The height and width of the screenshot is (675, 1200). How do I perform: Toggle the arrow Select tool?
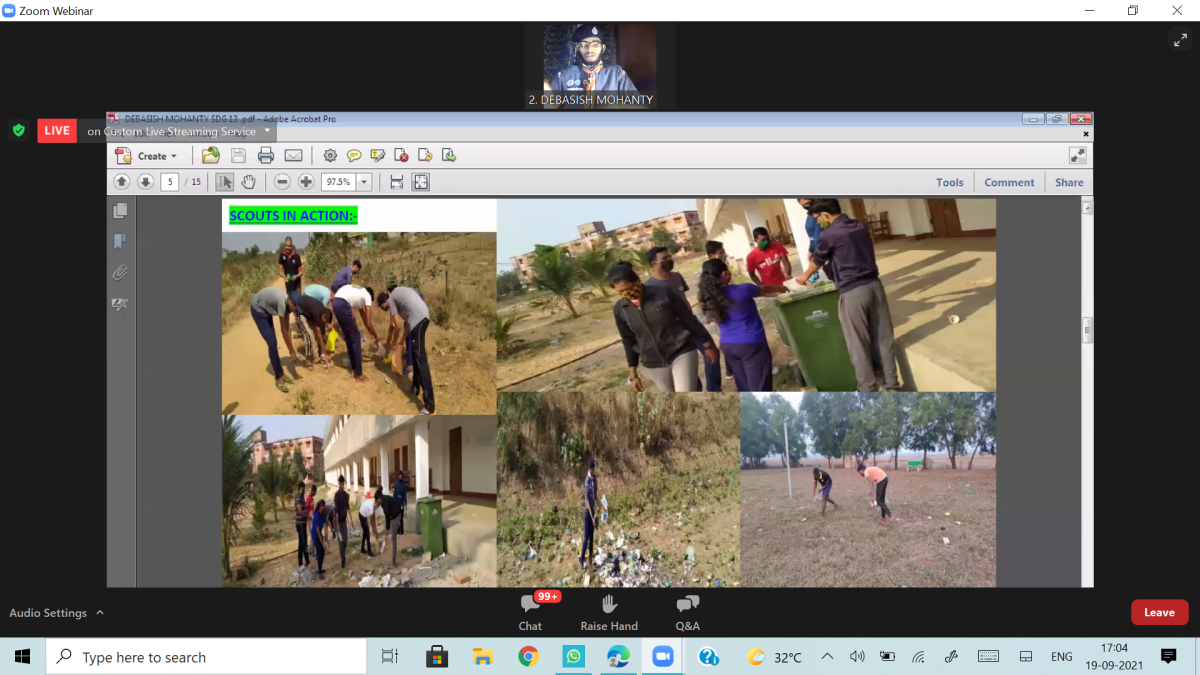pos(224,182)
